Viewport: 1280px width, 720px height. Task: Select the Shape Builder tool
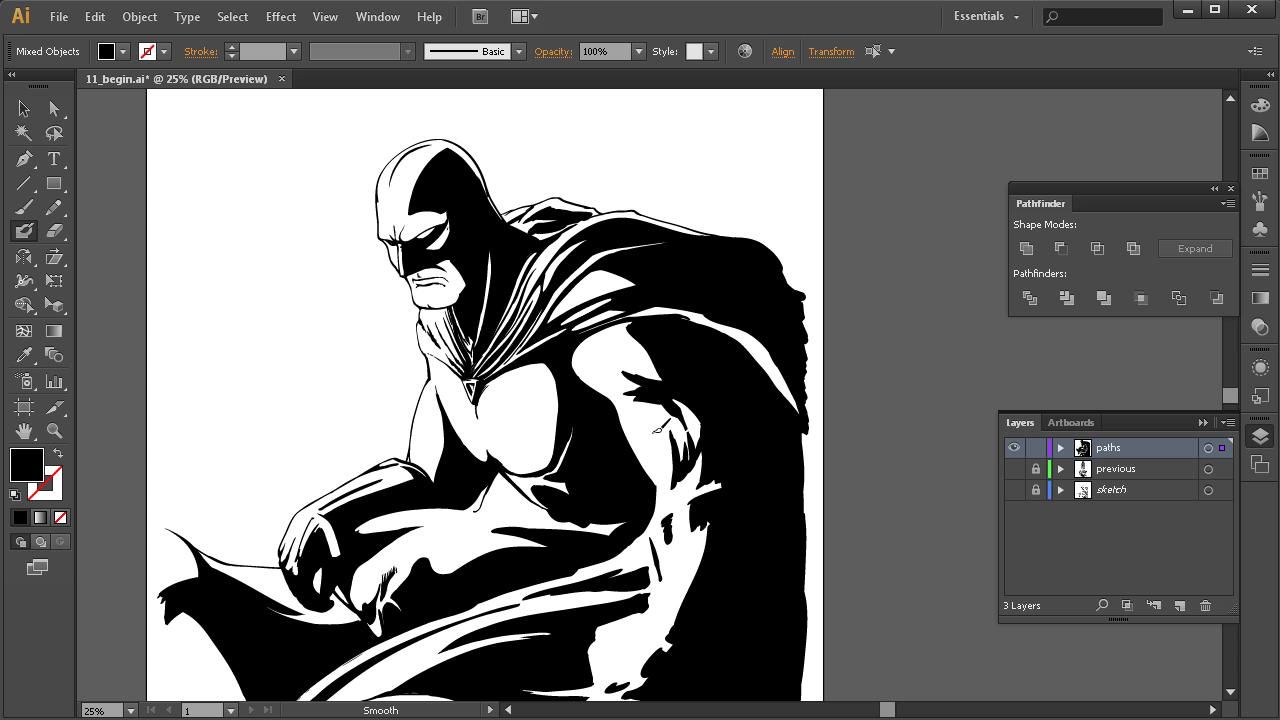24,306
